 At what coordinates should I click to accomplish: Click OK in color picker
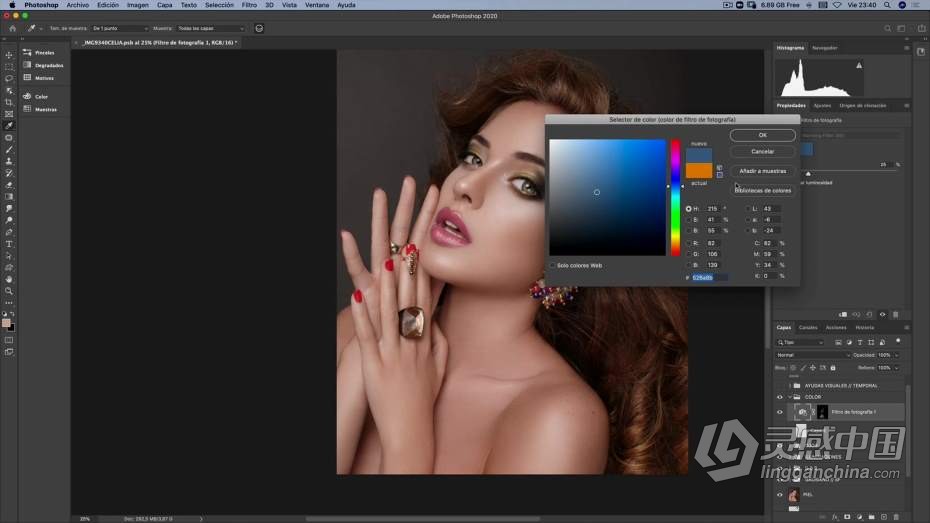click(x=762, y=135)
